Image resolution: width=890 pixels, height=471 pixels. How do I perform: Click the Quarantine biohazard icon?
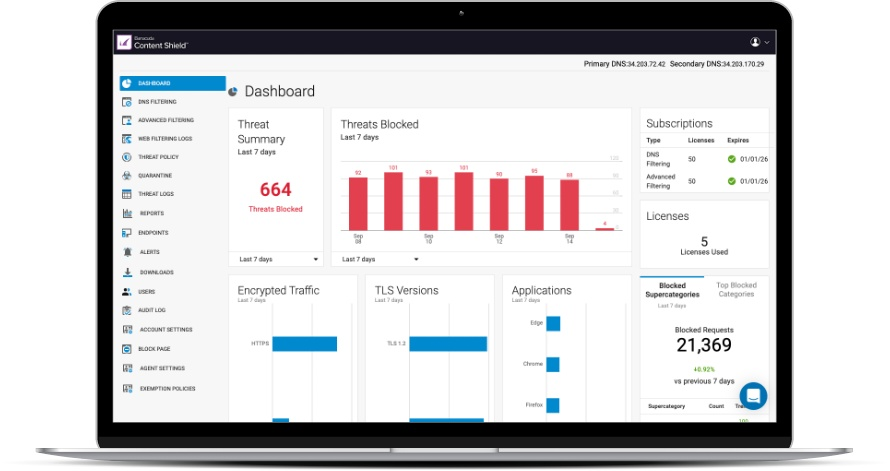coord(127,176)
